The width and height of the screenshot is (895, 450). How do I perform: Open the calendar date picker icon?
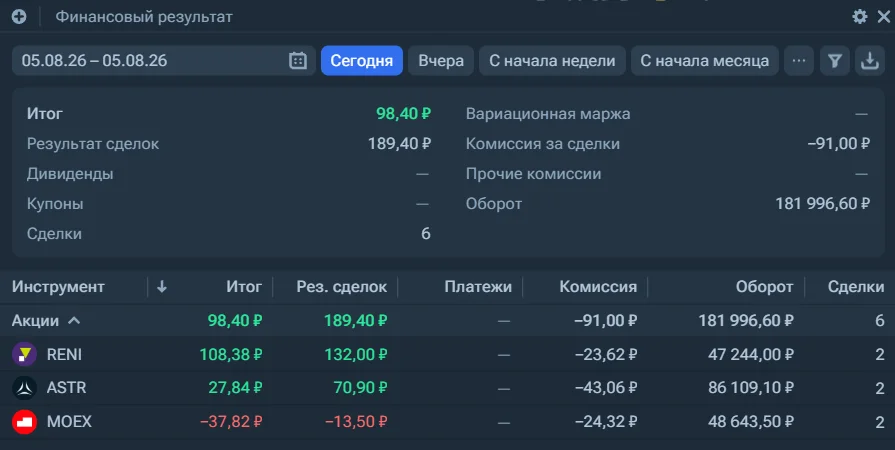coord(298,61)
